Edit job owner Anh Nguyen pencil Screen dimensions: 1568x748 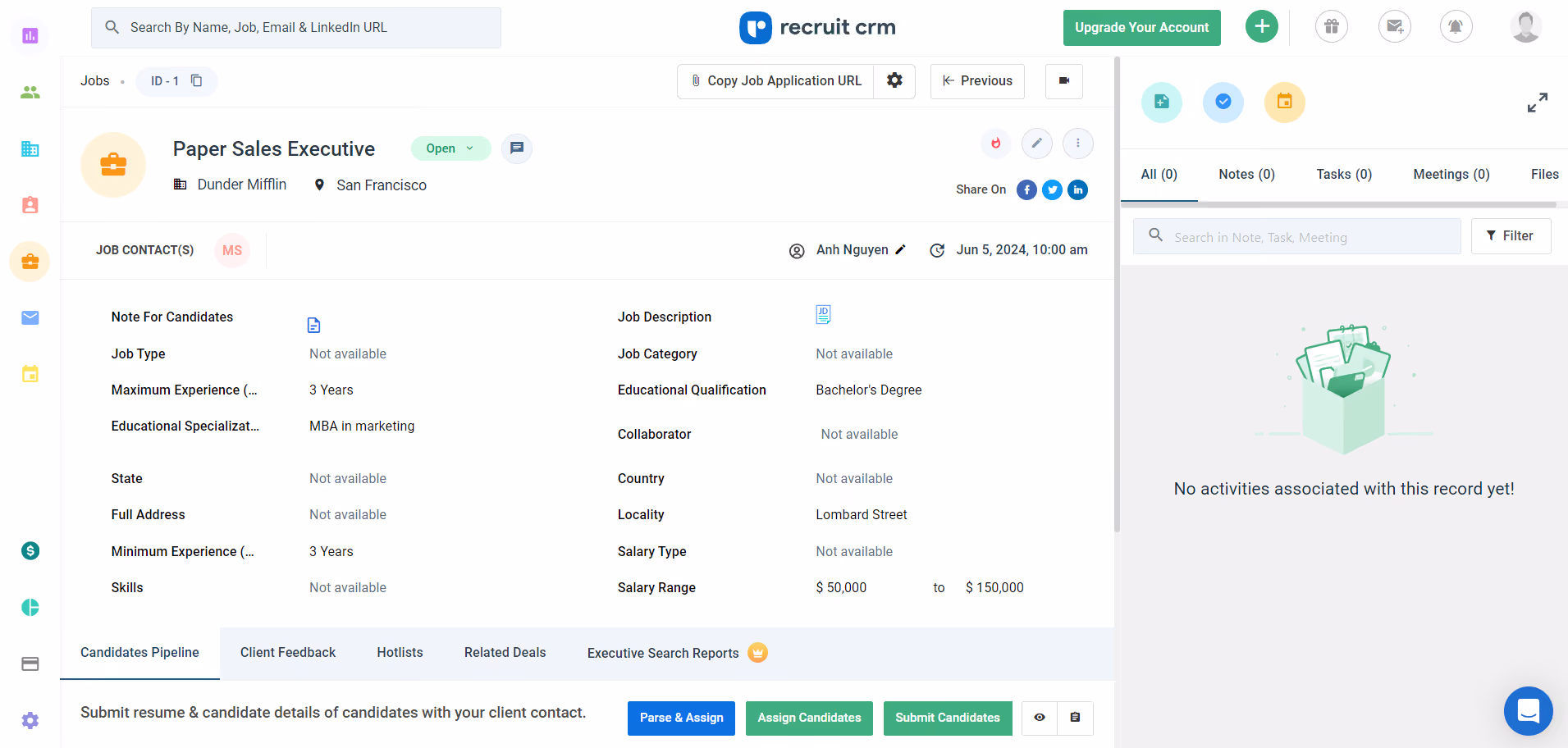(900, 249)
